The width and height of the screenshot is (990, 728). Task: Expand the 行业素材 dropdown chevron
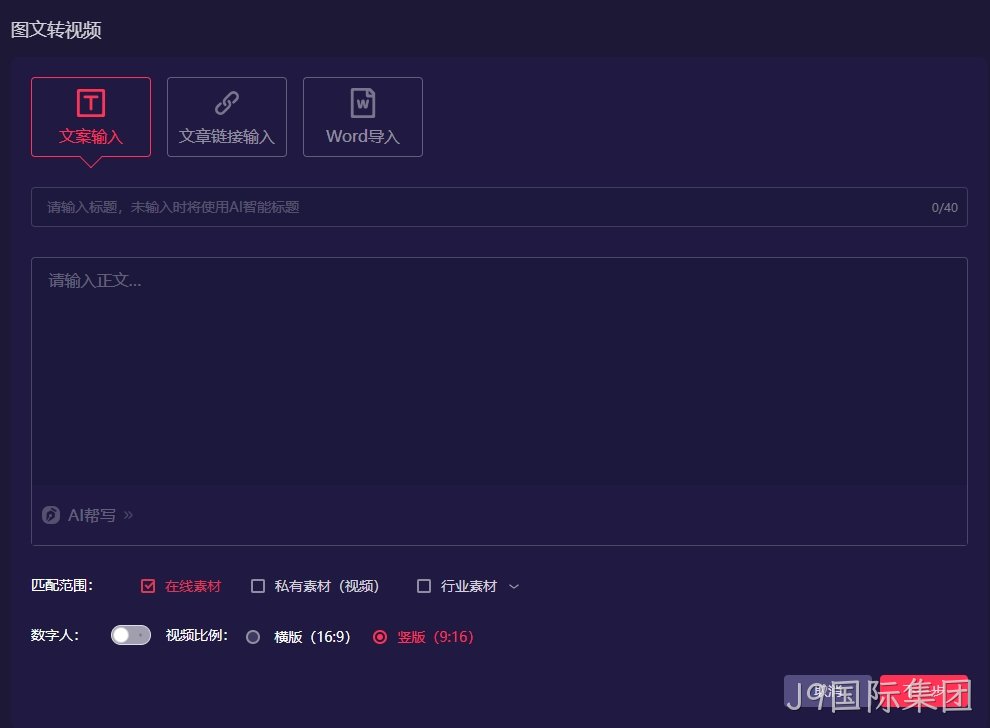click(514, 587)
